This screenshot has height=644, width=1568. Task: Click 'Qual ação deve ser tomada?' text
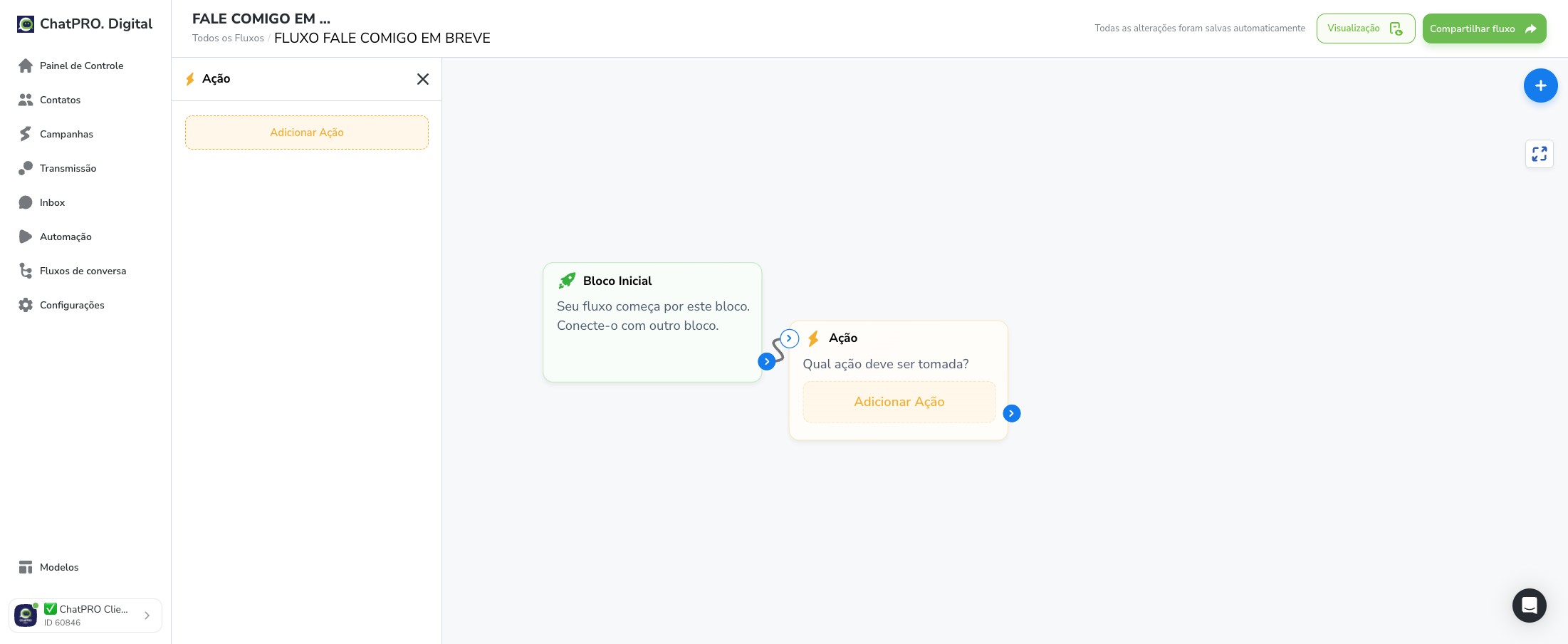click(x=886, y=364)
